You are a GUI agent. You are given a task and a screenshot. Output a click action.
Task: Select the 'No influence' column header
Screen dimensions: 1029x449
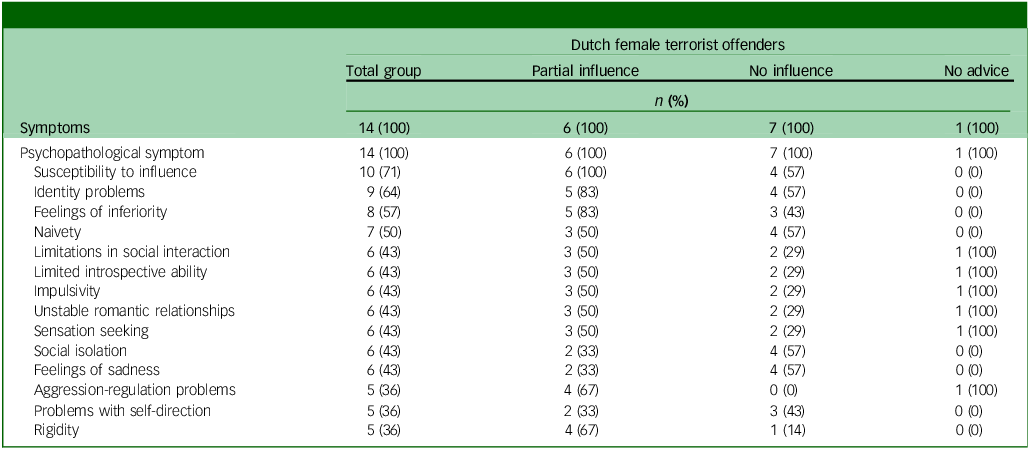790,70
